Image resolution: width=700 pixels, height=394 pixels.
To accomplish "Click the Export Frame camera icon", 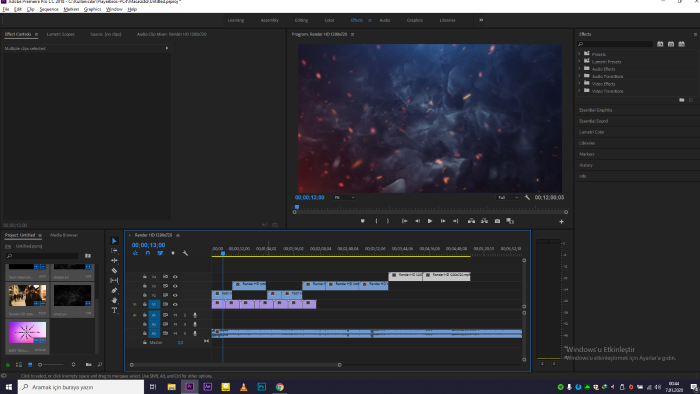I will 497,221.
